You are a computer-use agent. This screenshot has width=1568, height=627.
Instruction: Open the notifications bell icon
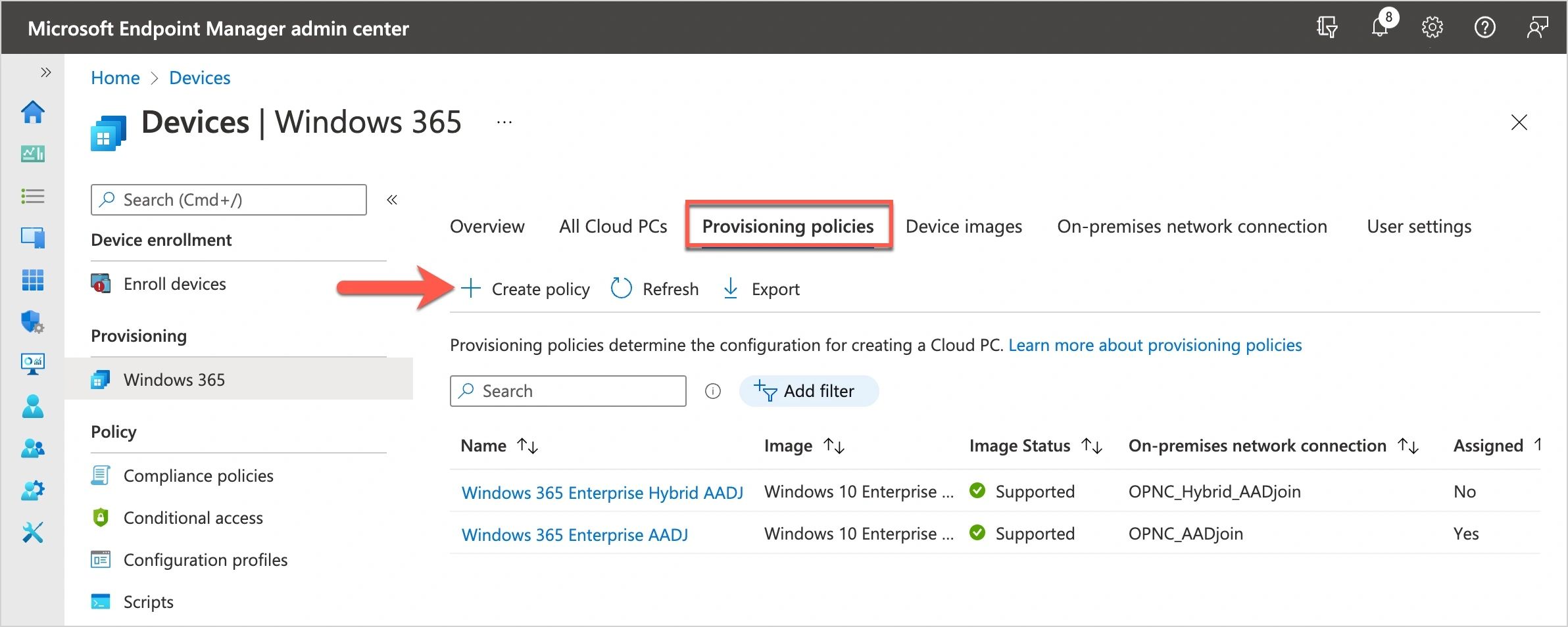1380,28
